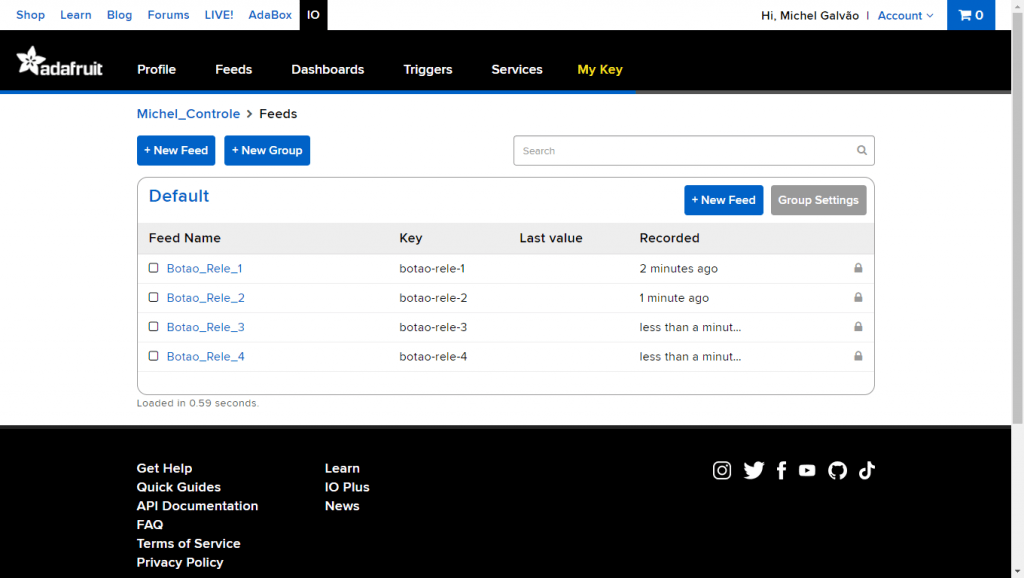Open Adafruit GitHub page
Screen dimensions: 1024x578
837,470
